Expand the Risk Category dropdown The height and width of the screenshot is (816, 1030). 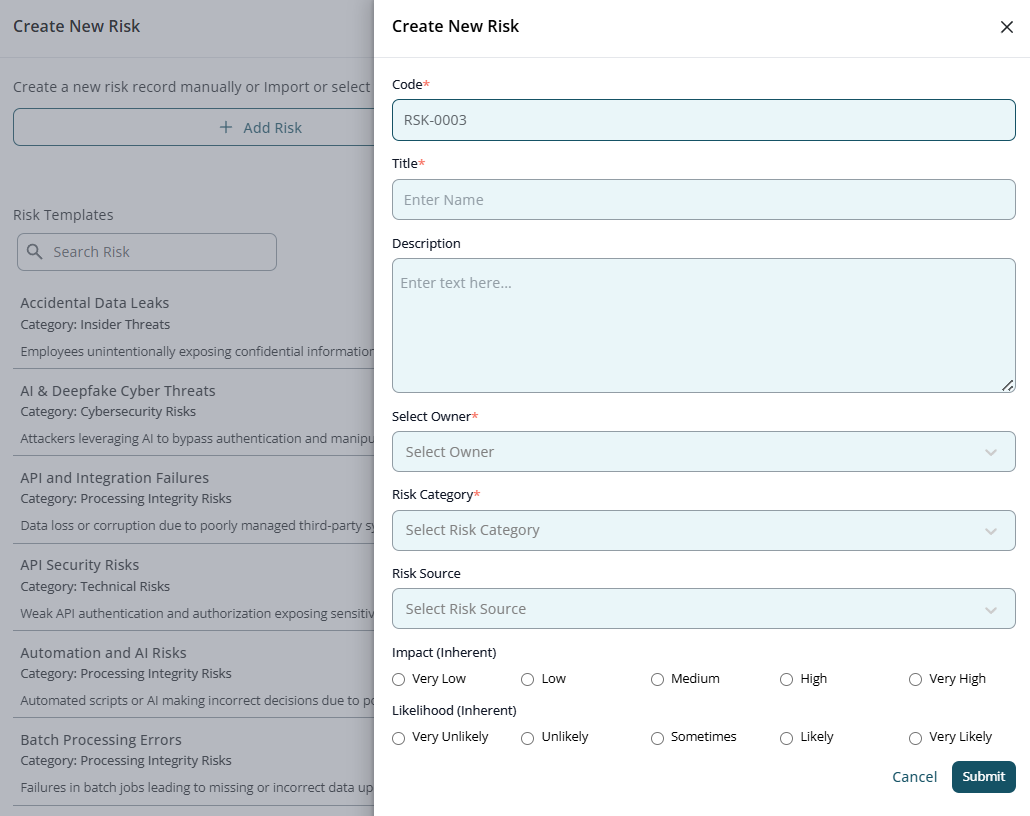703,530
